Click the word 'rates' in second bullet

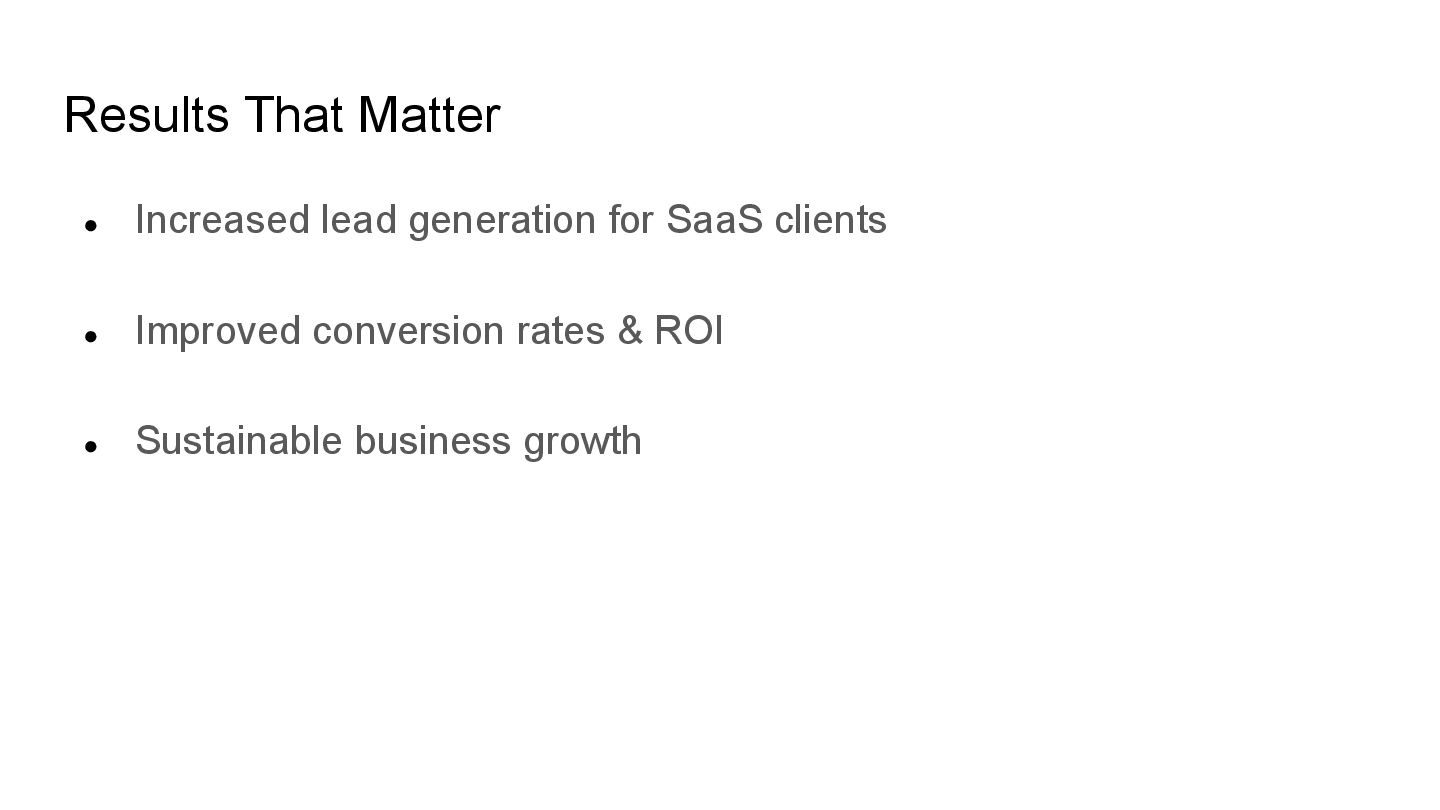(x=561, y=331)
